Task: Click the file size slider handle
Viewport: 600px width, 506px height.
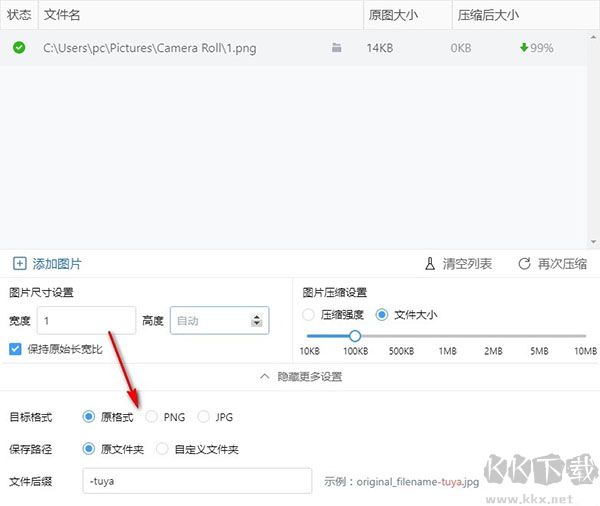Action: tap(355, 336)
